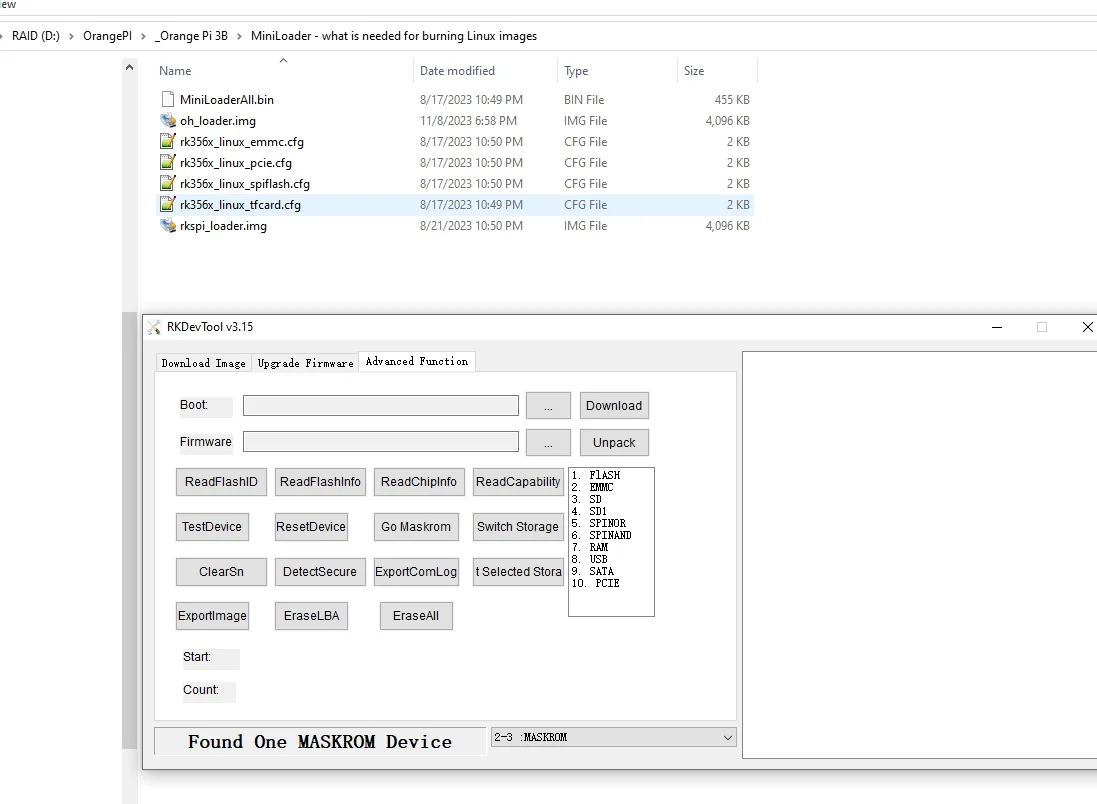This screenshot has height=804, width=1097.
Task: Browse for Boot file with the ... button
Action: tap(548, 406)
